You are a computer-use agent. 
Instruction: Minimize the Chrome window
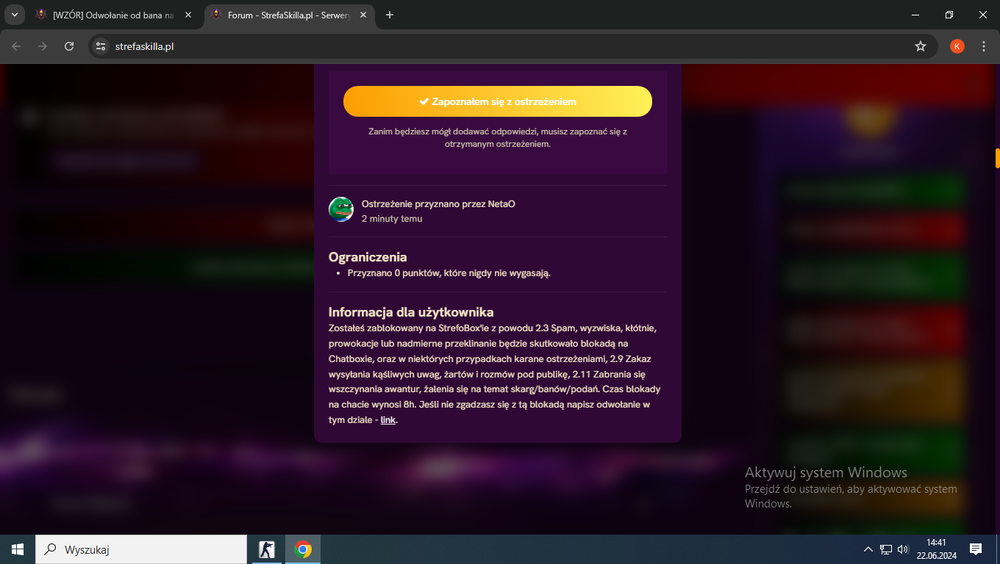point(915,15)
